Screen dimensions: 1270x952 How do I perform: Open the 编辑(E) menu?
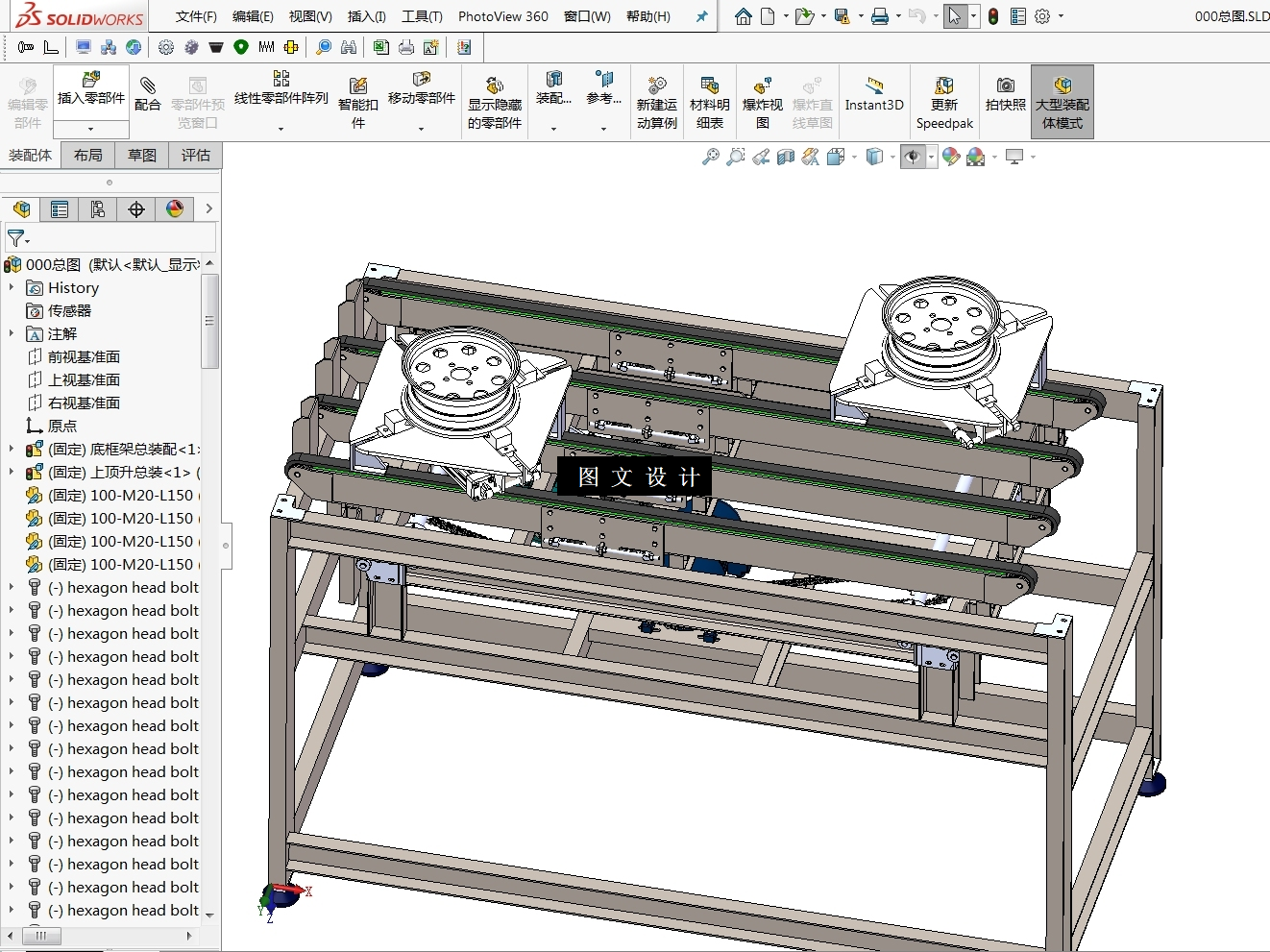click(x=253, y=16)
